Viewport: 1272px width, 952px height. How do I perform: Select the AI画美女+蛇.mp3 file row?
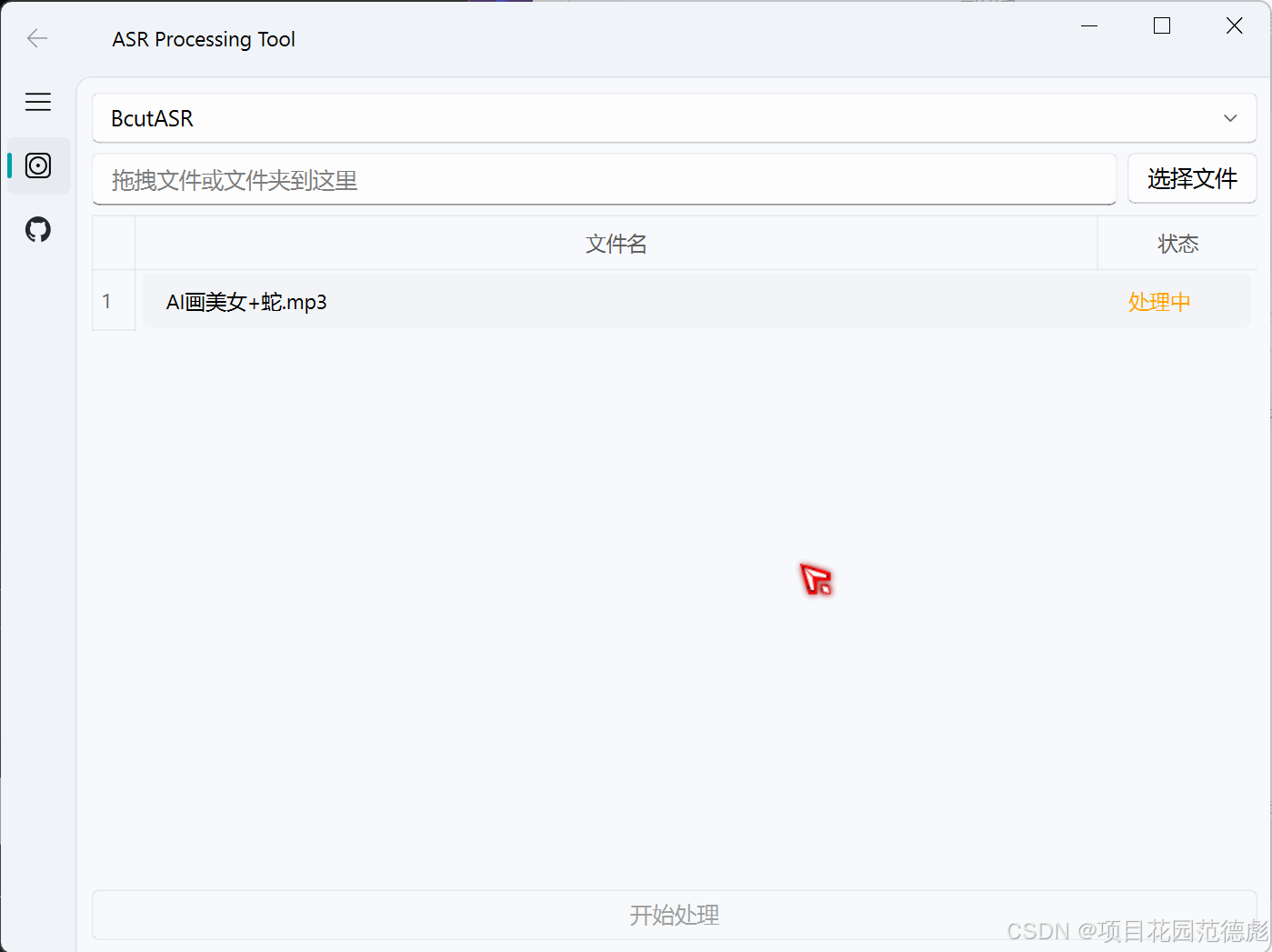pos(696,302)
